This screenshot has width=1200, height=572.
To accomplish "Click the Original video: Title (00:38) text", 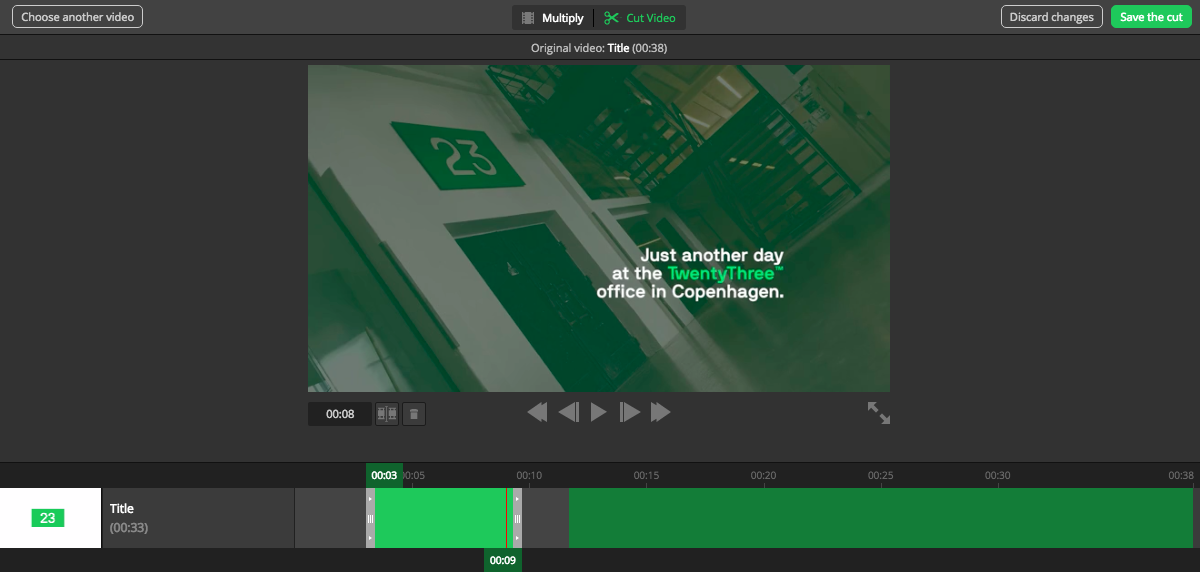I will point(599,48).
